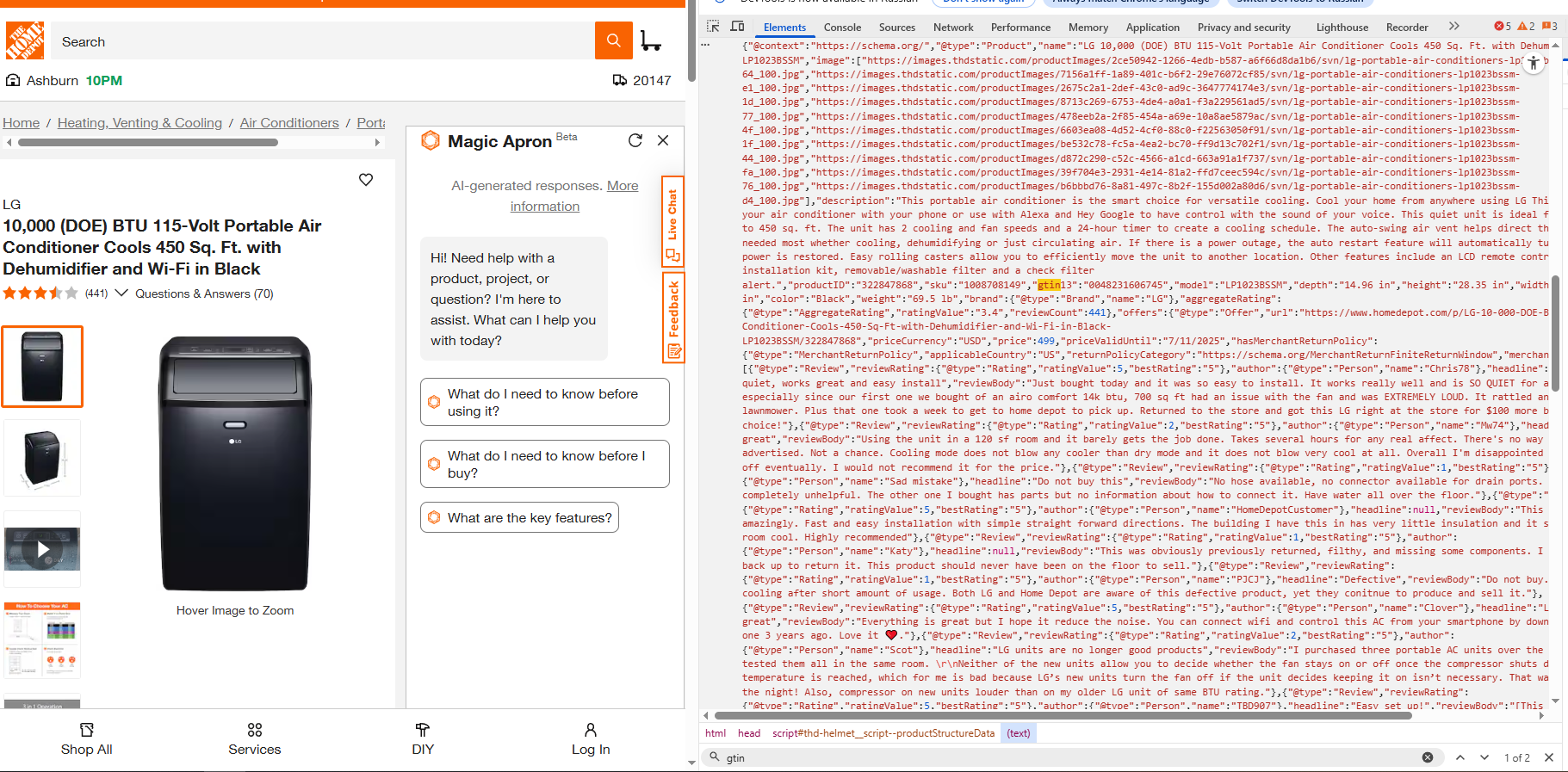
Task: Click Log In in the bottom navigation
Action: point(591,739)
